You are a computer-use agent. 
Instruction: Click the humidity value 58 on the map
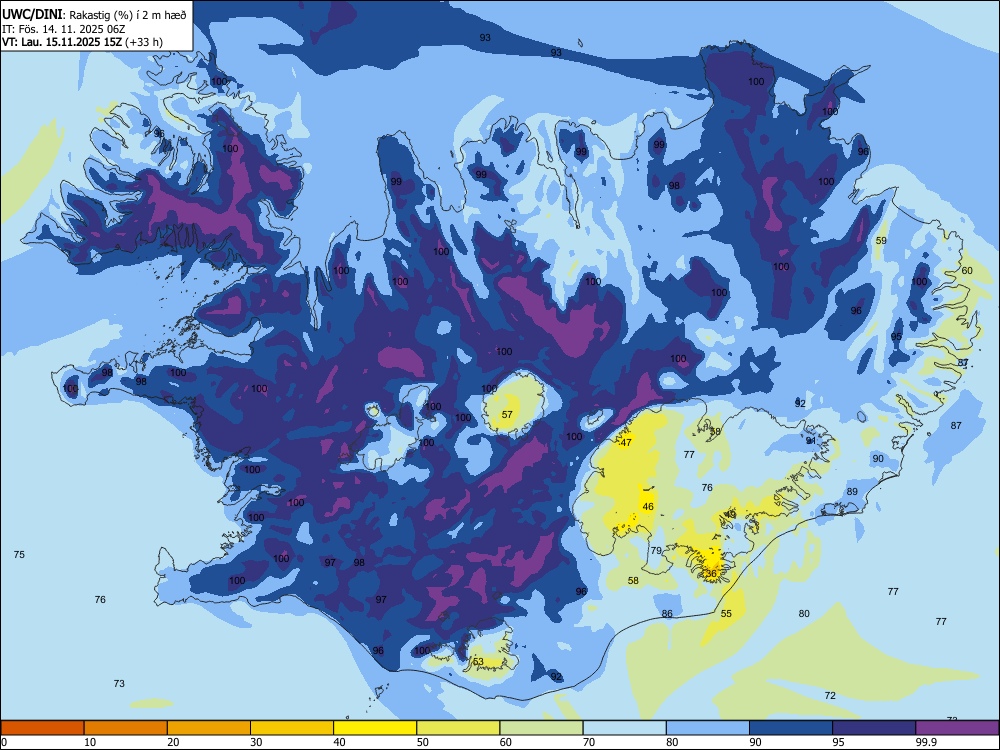633,581
